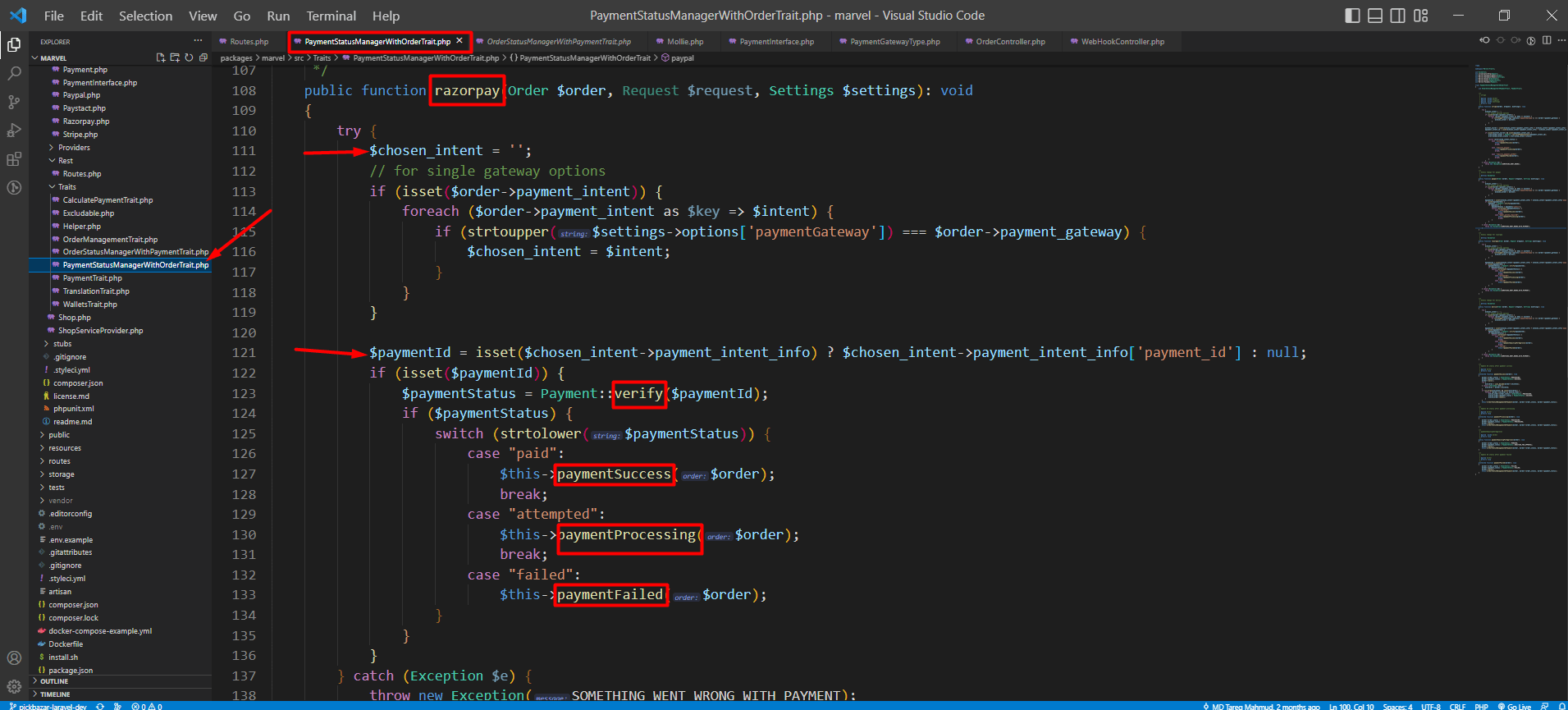This screenshot has width=1568, height=710.
Task: Open the Manage gear in activity bar
Action: [x=14, y=686]
